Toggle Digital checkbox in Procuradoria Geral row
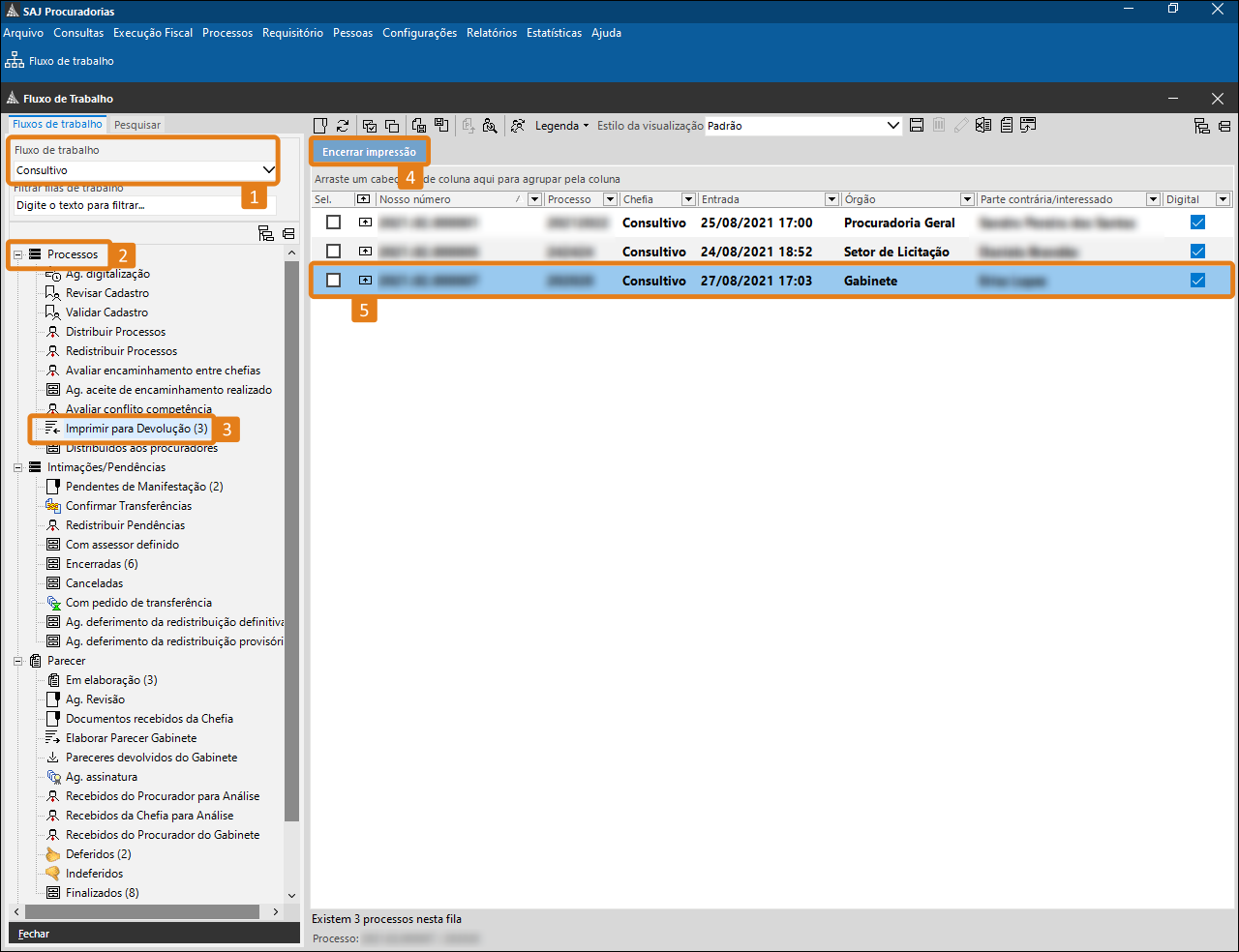The width and height of the screenshot is (1239, 952). (x=1197, y=223)
